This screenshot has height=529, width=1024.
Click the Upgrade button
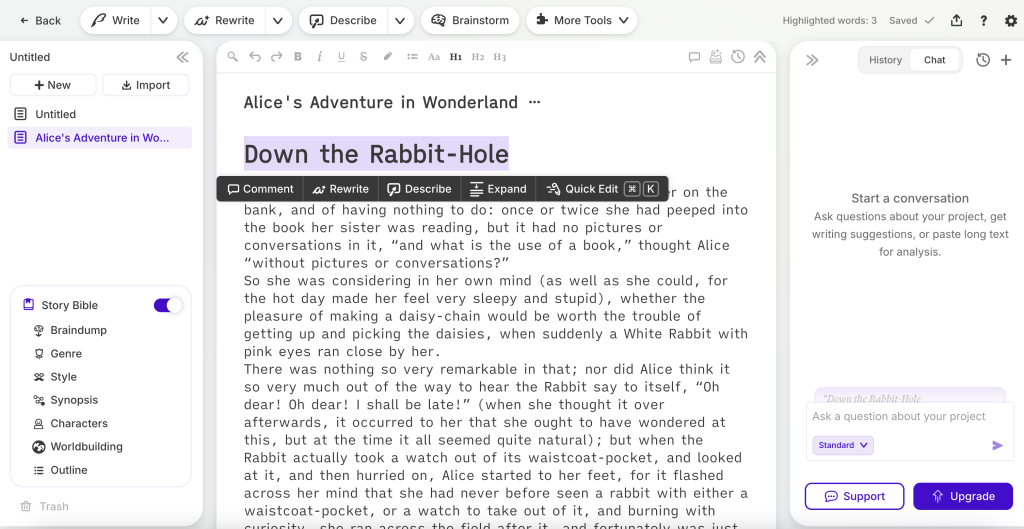coord(963,496)
